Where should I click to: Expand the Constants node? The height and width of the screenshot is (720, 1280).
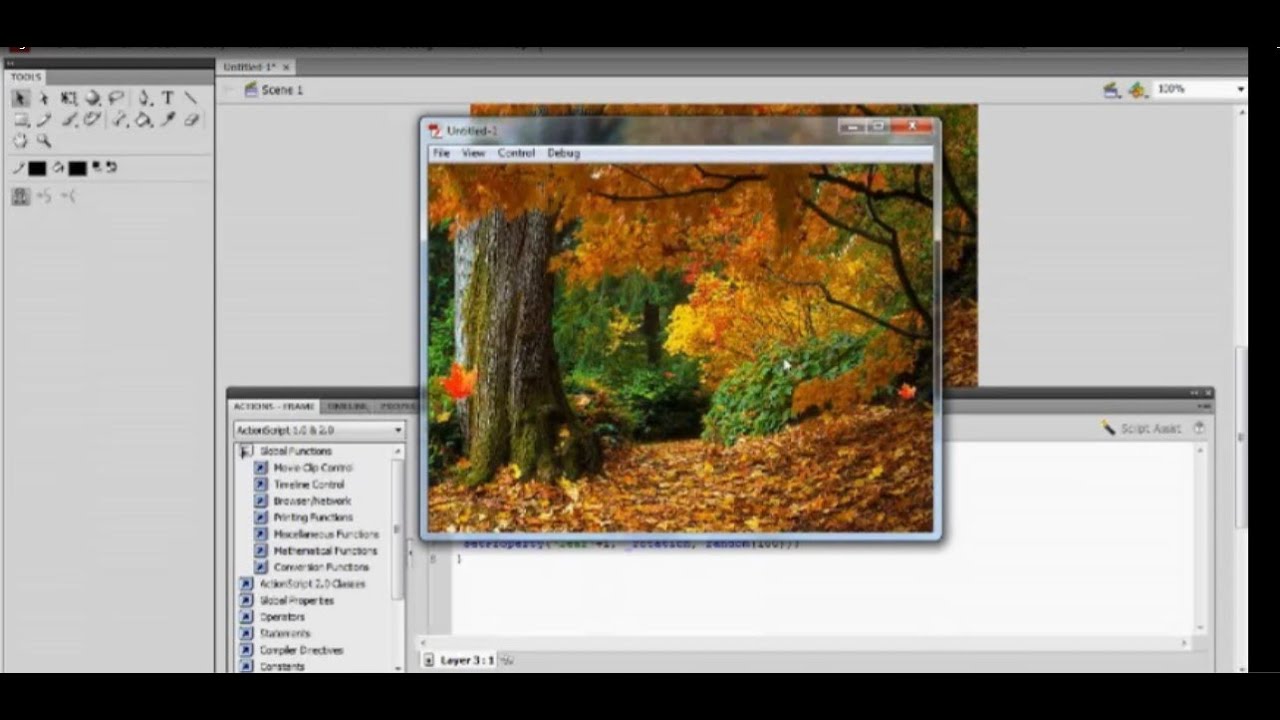tap(246, 666)
